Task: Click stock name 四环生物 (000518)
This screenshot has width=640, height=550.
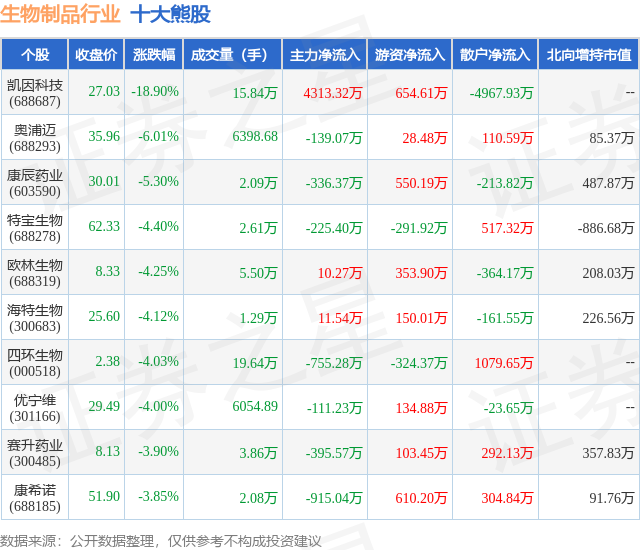Action: pyautogui.click(x=35, y=363)
